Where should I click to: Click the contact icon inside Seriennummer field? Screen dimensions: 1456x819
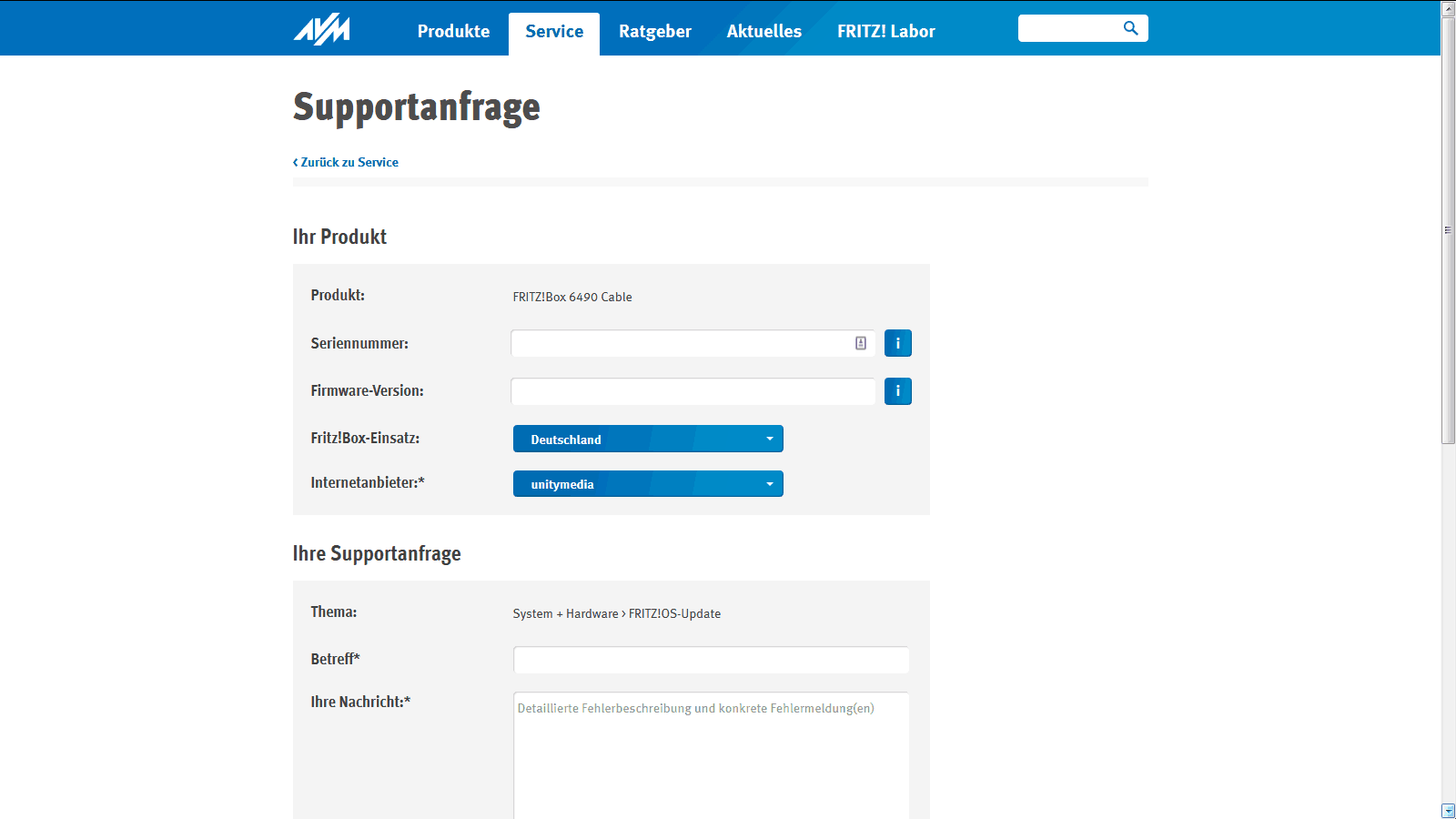click(861, 343)
